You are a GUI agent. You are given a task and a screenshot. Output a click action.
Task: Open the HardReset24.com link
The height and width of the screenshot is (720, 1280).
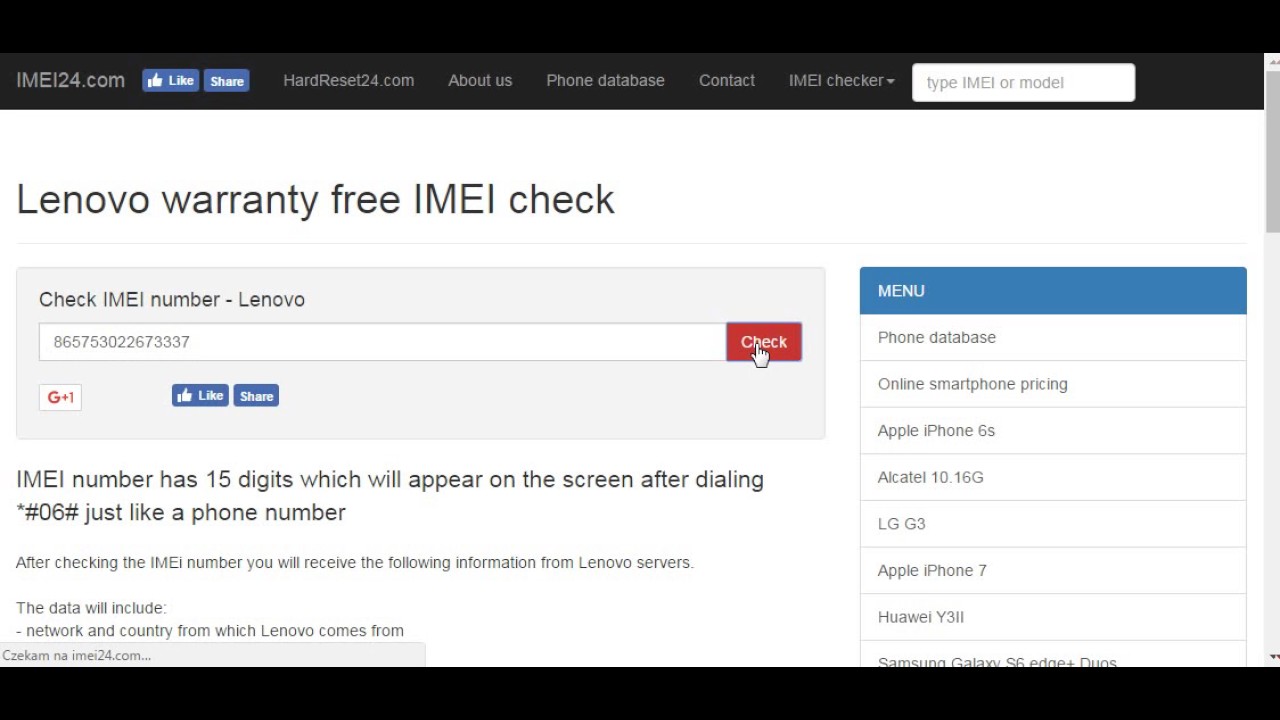(348, 80)
